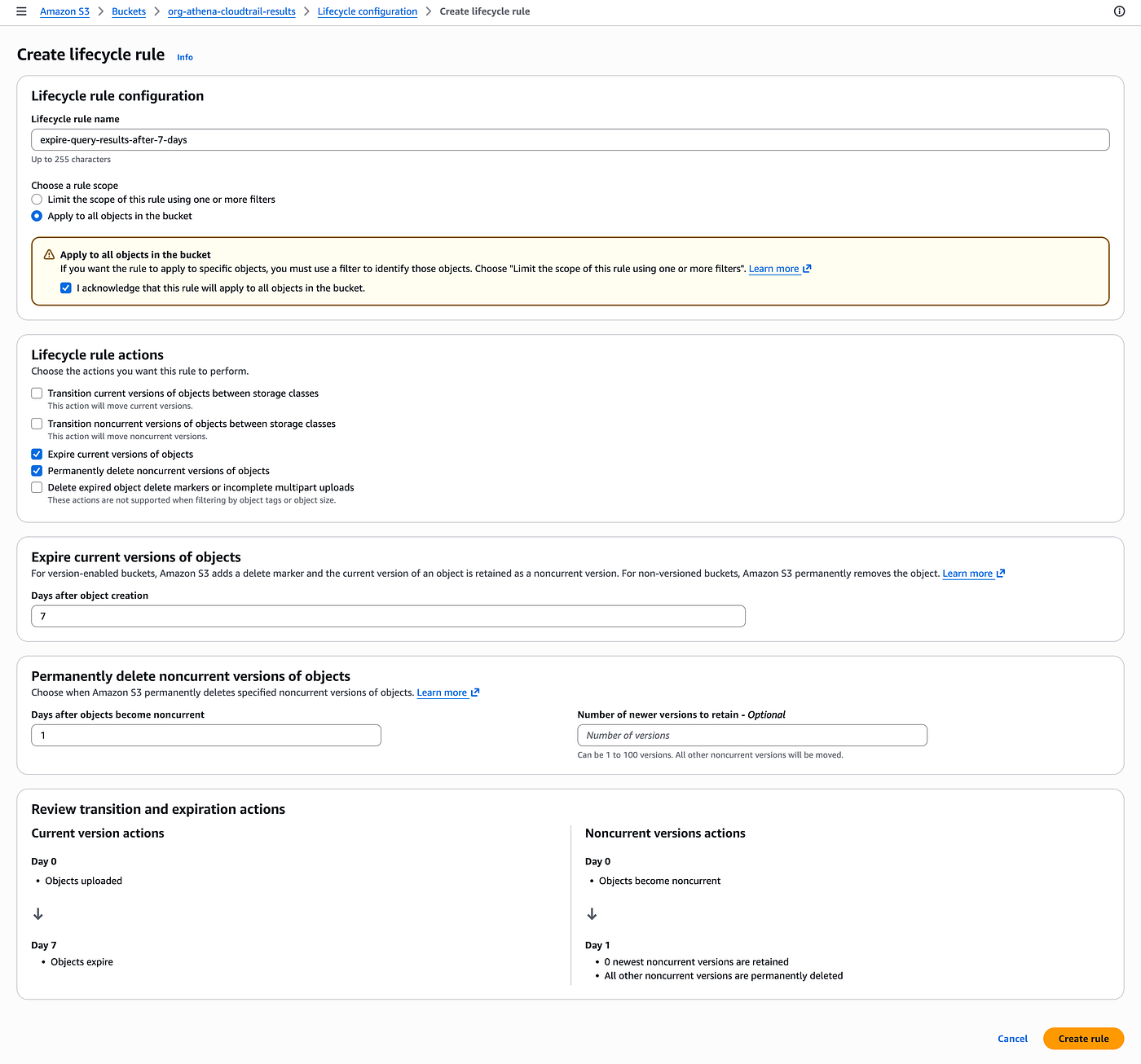Go to Buckets breadcrumb
This screenshot has height=1064, width=1141.
click(129, 11)
